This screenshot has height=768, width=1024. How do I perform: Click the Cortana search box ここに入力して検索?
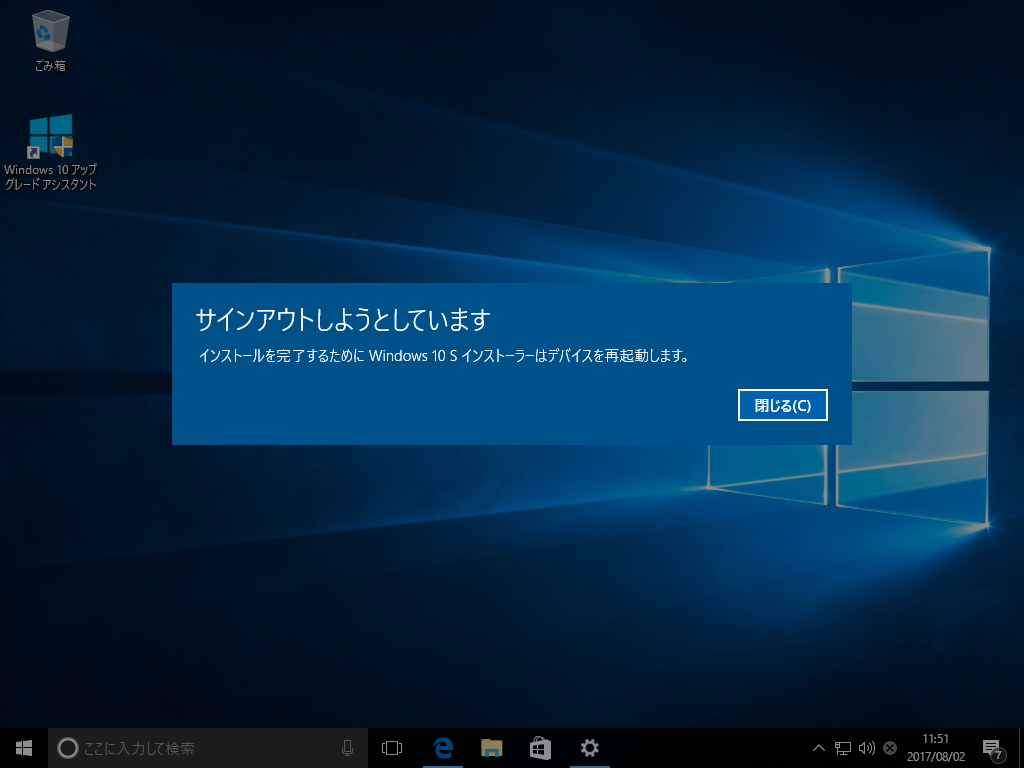(208, 748)
